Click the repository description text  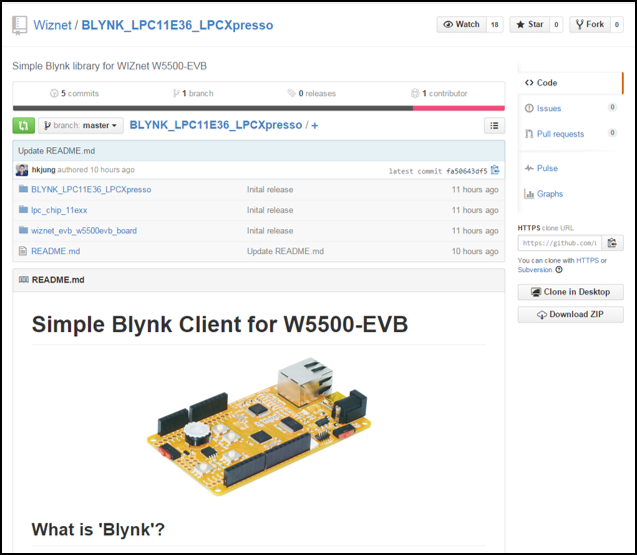(x=109, y=66)
